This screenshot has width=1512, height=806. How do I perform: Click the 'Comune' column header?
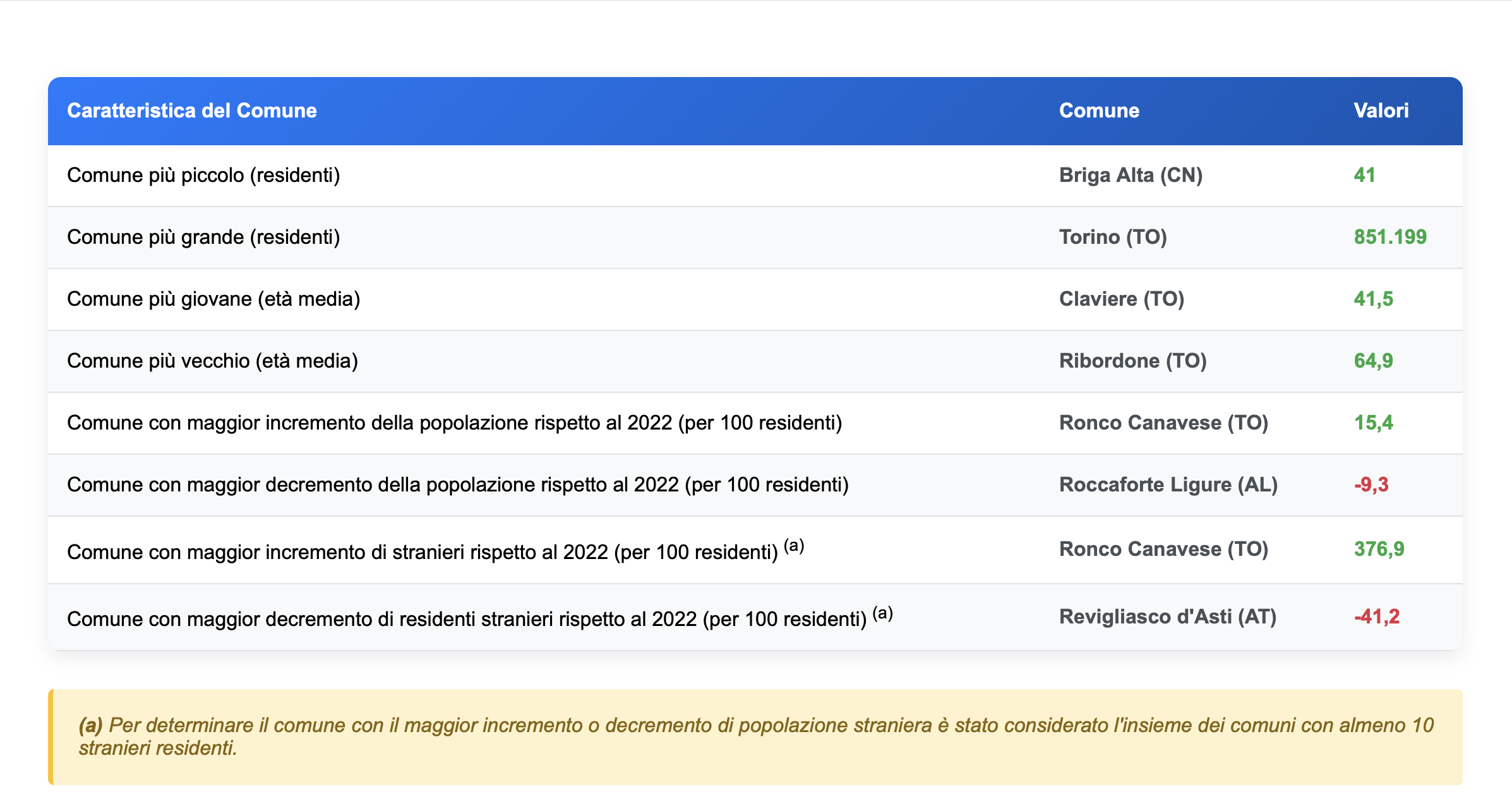[x=1099, y=111]
